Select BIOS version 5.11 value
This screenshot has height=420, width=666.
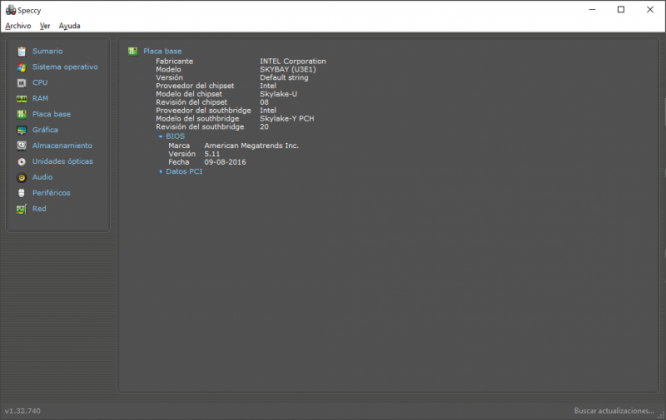point(212,154)
